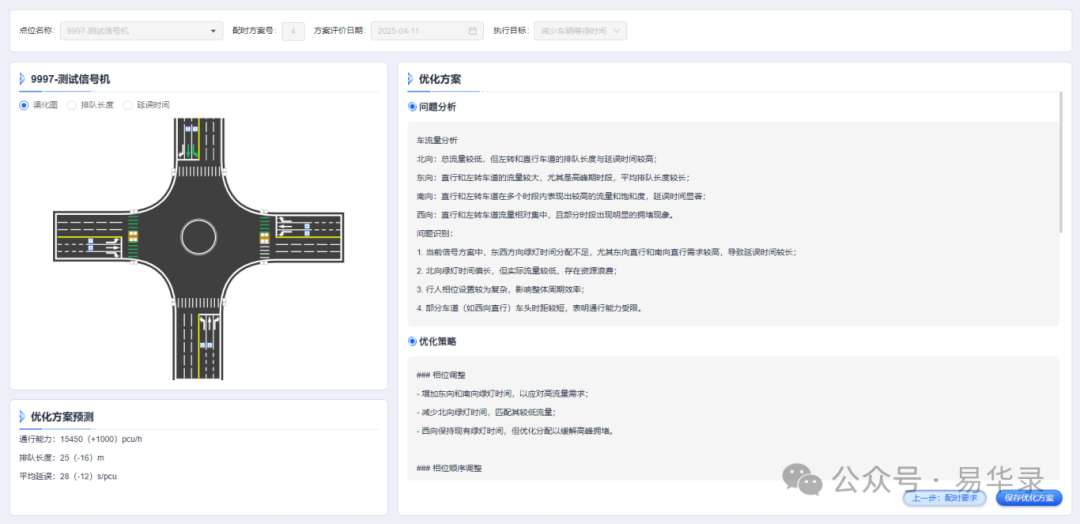The height and width of the screenshot is (524, 1080).
Task: Select the blue detector markers on north approach
Action: (189, 129)
